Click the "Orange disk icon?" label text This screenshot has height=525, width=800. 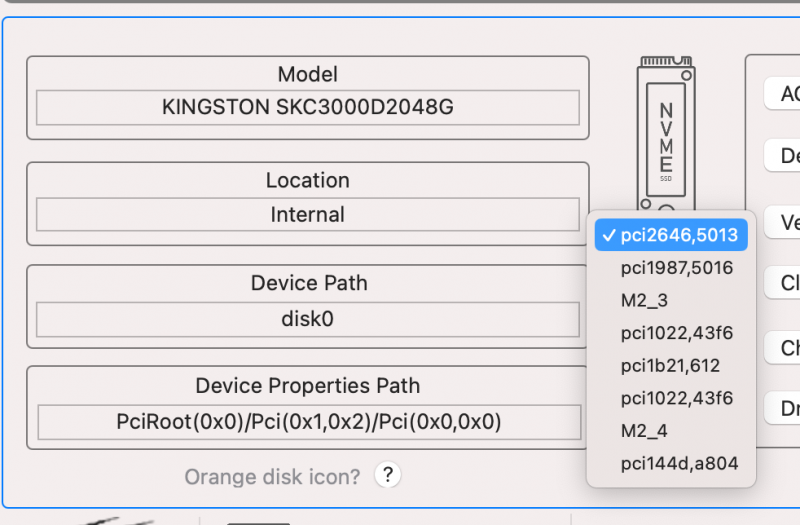coord(272,477)
